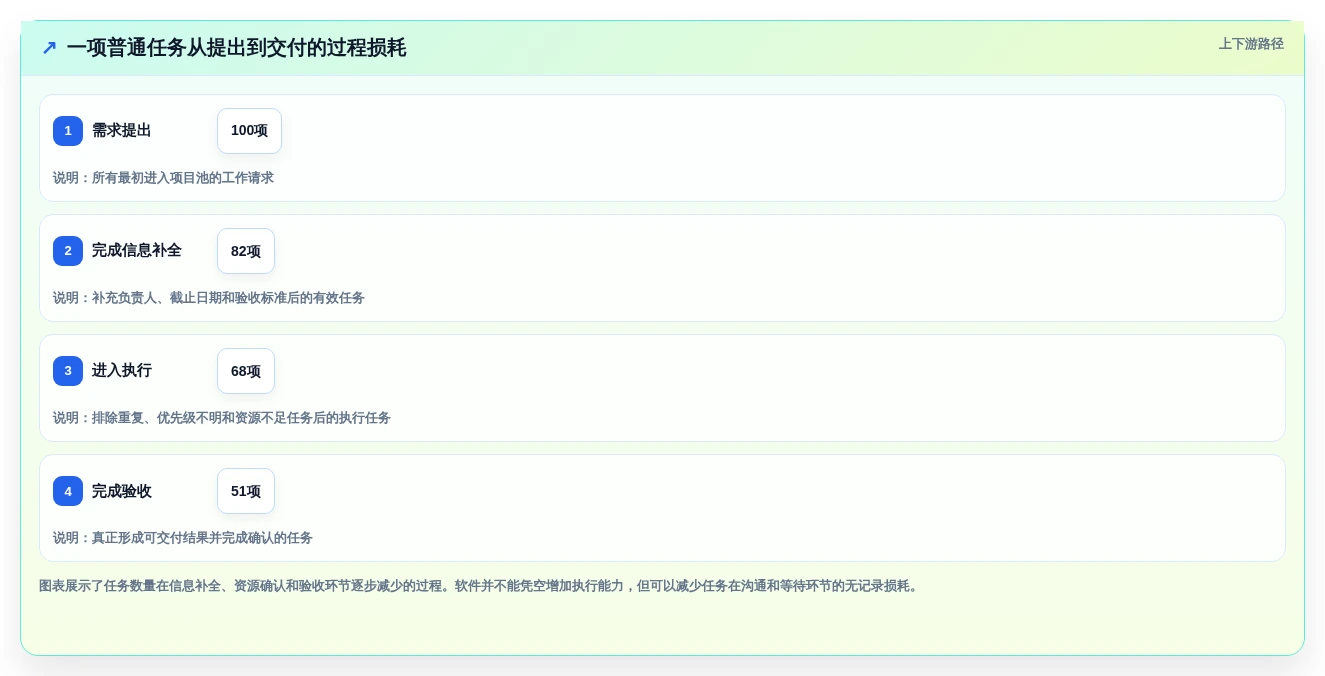Click the 82项 value chip
This screenshot has height=676, width=1325.
point(246,251)
